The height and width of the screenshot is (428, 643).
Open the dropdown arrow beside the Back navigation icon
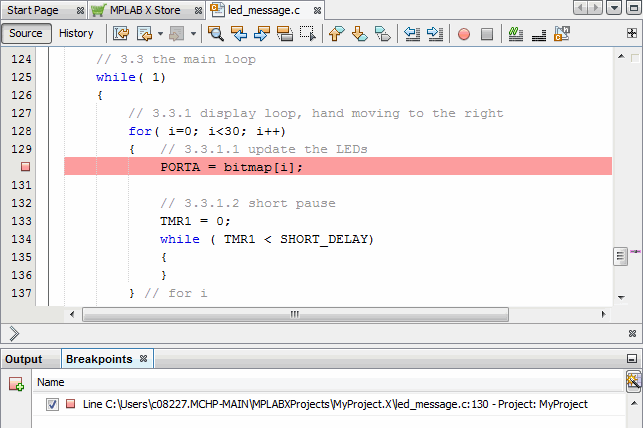(159, 33)
